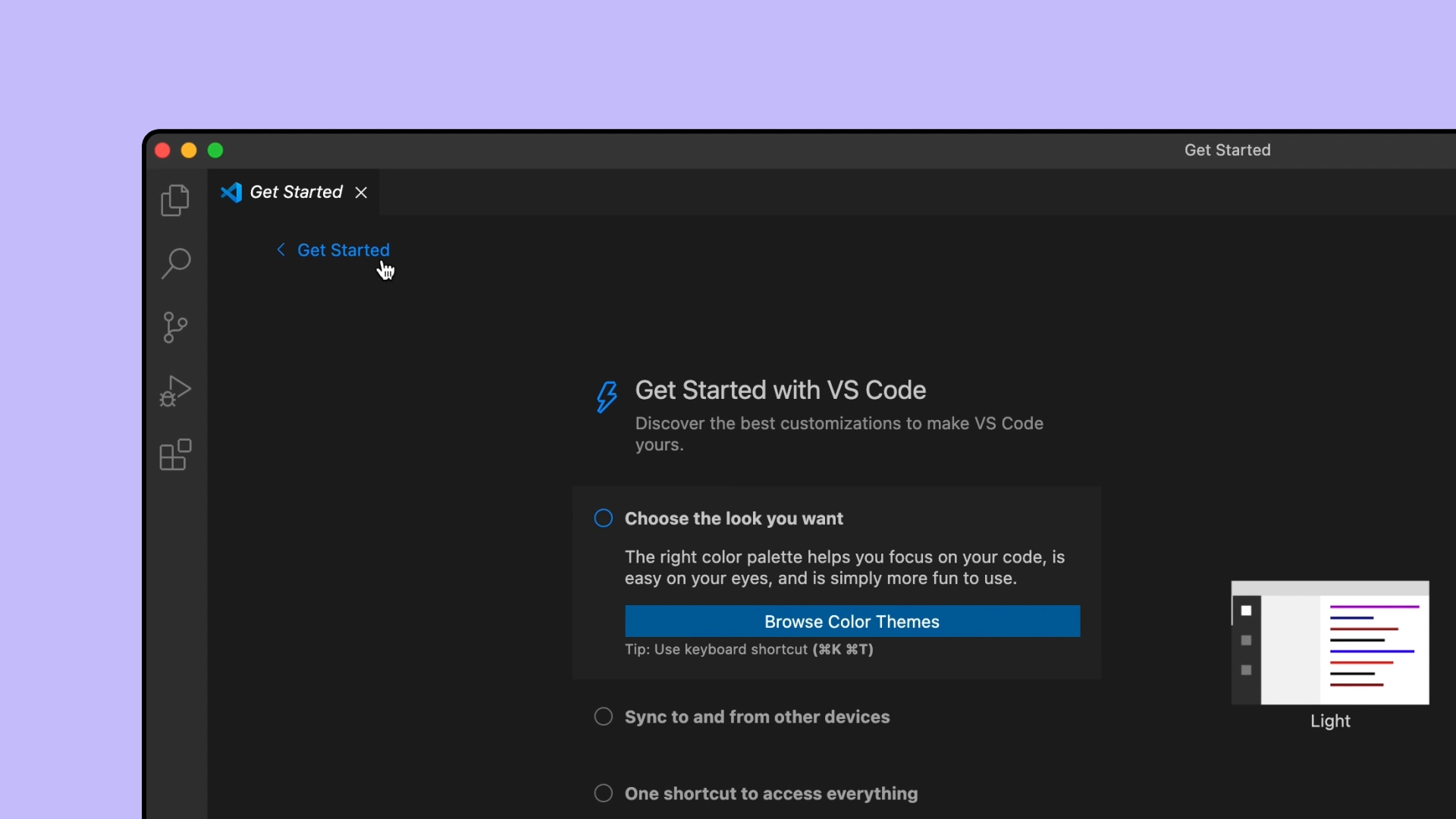Click 'Get Started with VS Code' heading
The height and width of the screenshot is (819, 1456).
point(780,390)
